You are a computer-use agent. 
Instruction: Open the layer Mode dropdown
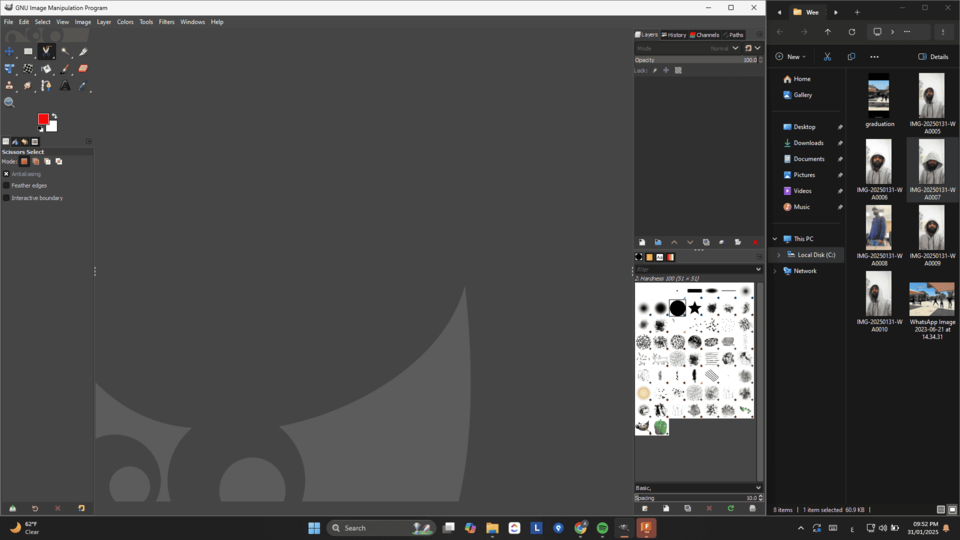coord(688,48)
